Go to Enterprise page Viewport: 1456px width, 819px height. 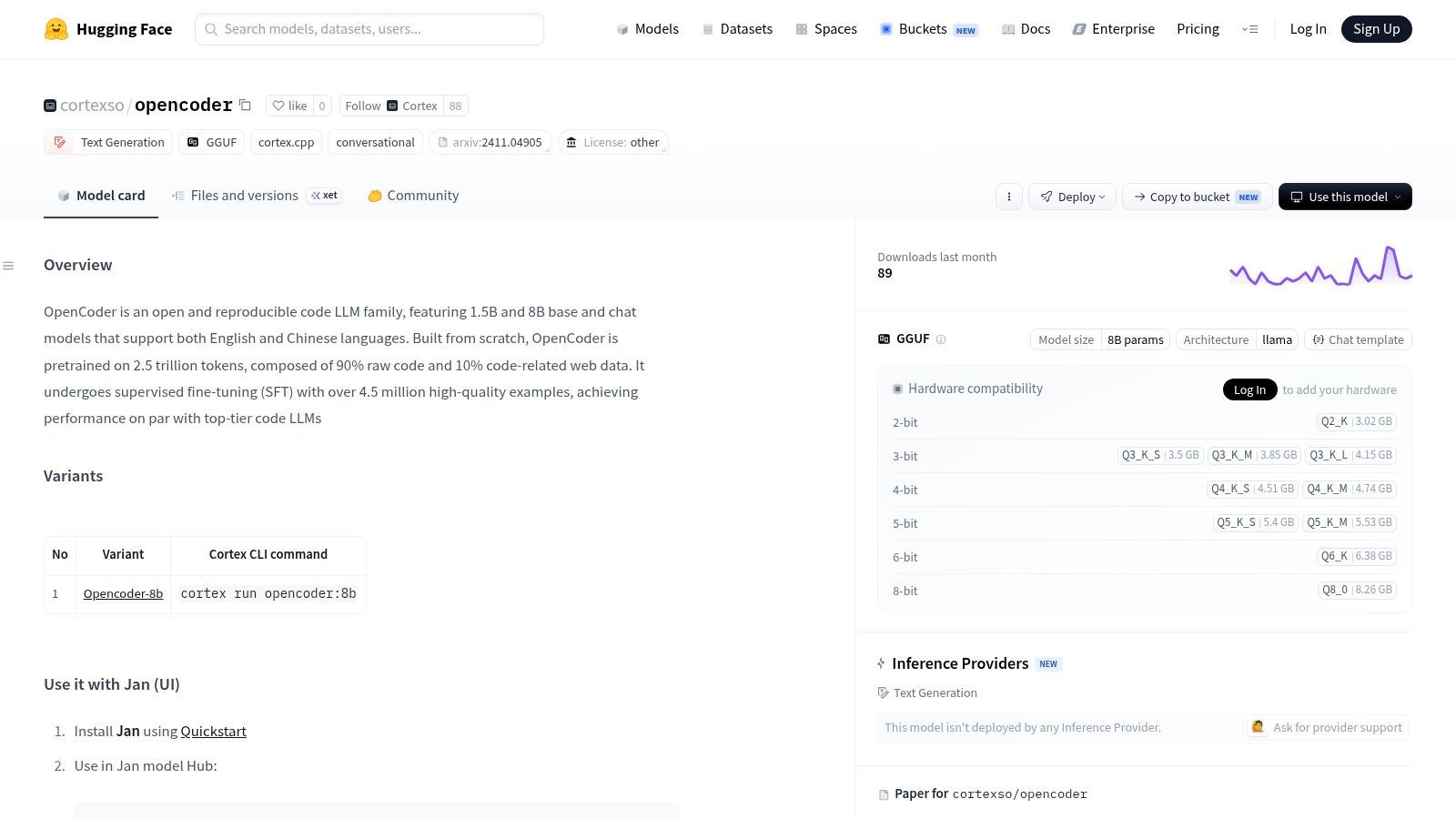point(1113,29)
